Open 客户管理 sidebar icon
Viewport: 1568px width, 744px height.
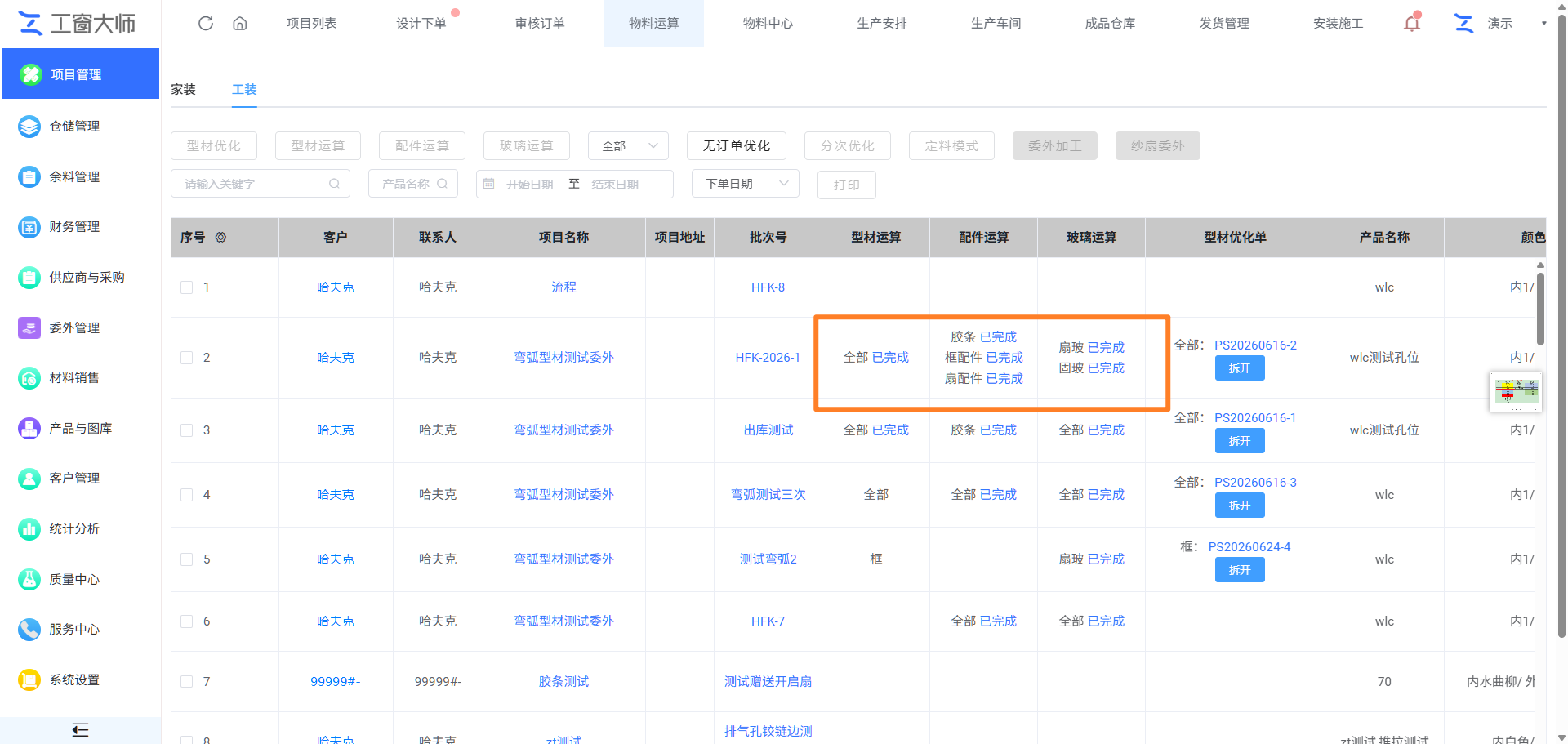29,479
